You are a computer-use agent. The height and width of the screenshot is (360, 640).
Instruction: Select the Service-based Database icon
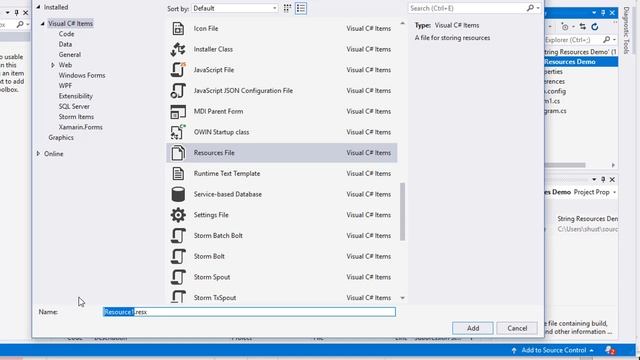[178, 194]
